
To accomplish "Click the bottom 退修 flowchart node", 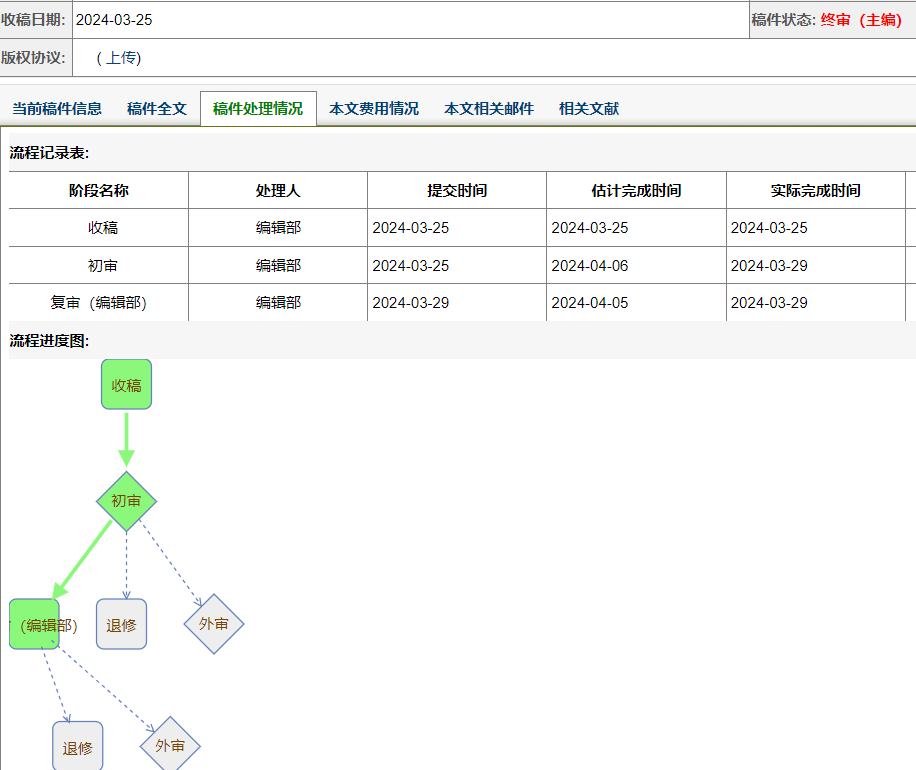I will point(78,746).
